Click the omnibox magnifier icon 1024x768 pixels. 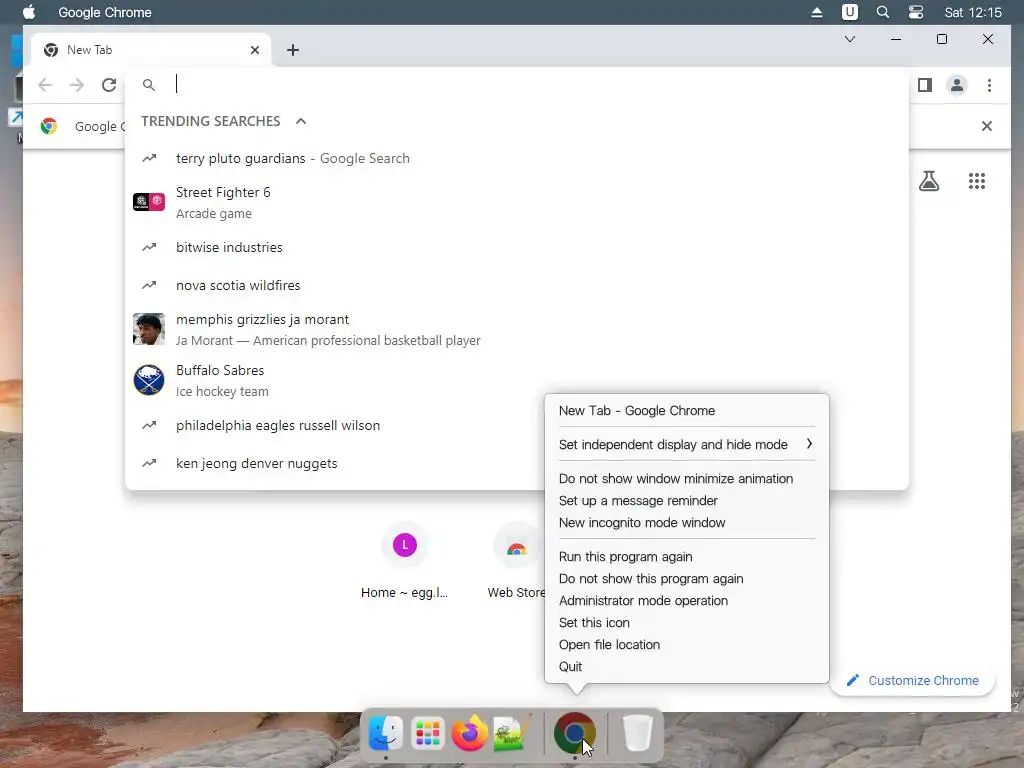point(149,85)
